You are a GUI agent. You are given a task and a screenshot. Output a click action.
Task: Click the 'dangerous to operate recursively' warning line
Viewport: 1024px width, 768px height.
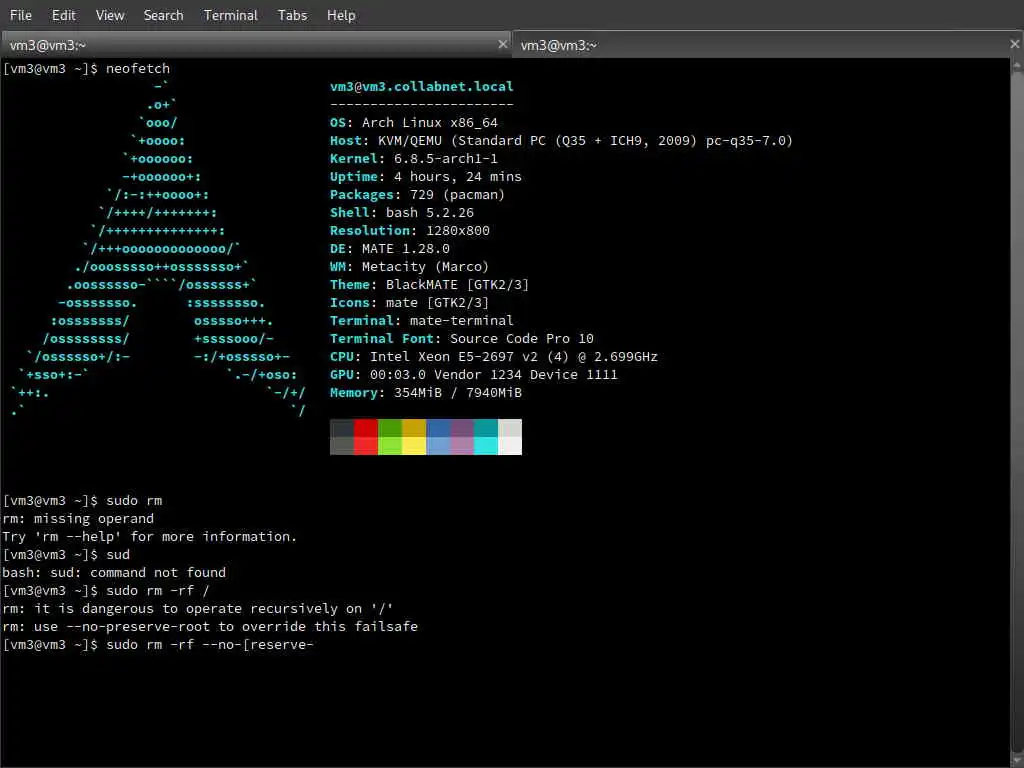[x=198, y=609]
